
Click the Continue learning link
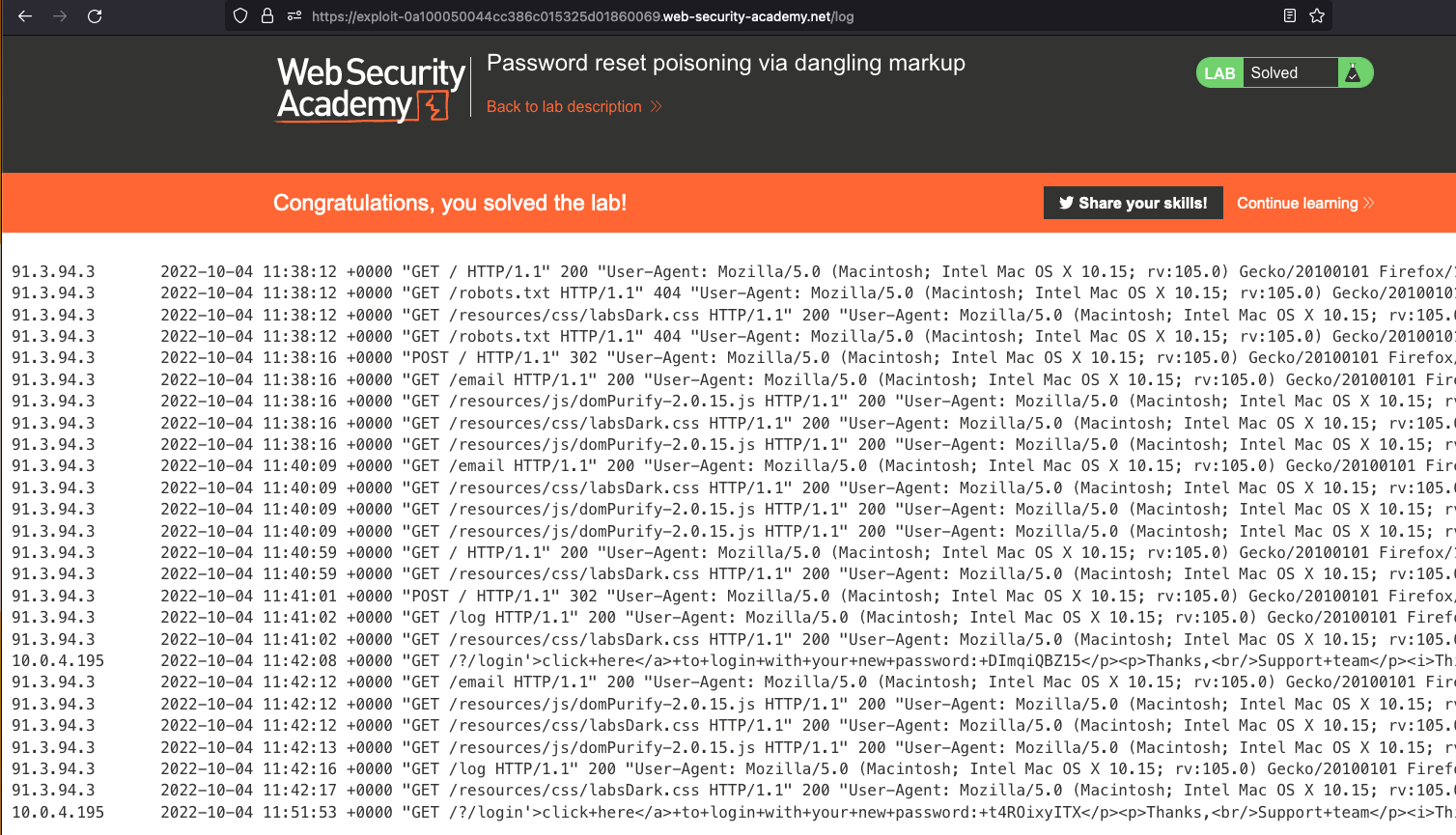[x=1297, y=203]
